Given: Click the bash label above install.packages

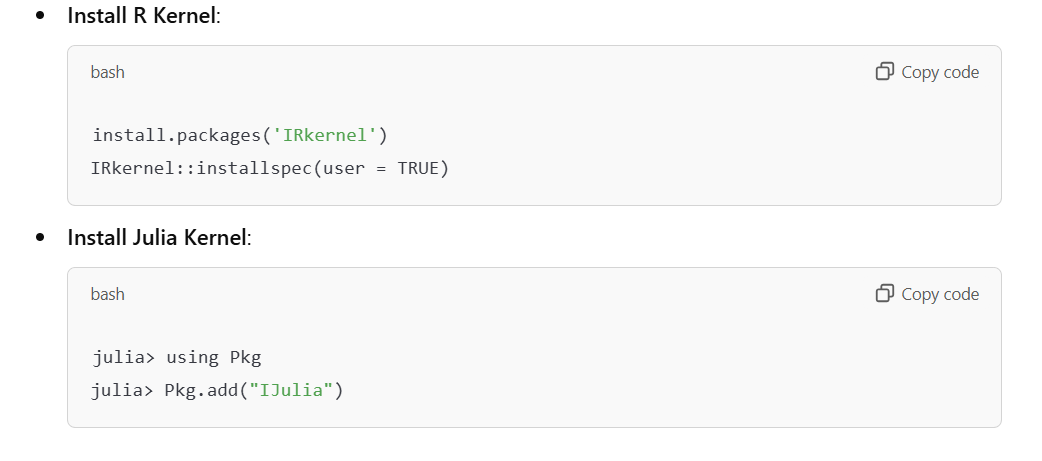Looking at the screenshot, I should click(x=108, y=72).
